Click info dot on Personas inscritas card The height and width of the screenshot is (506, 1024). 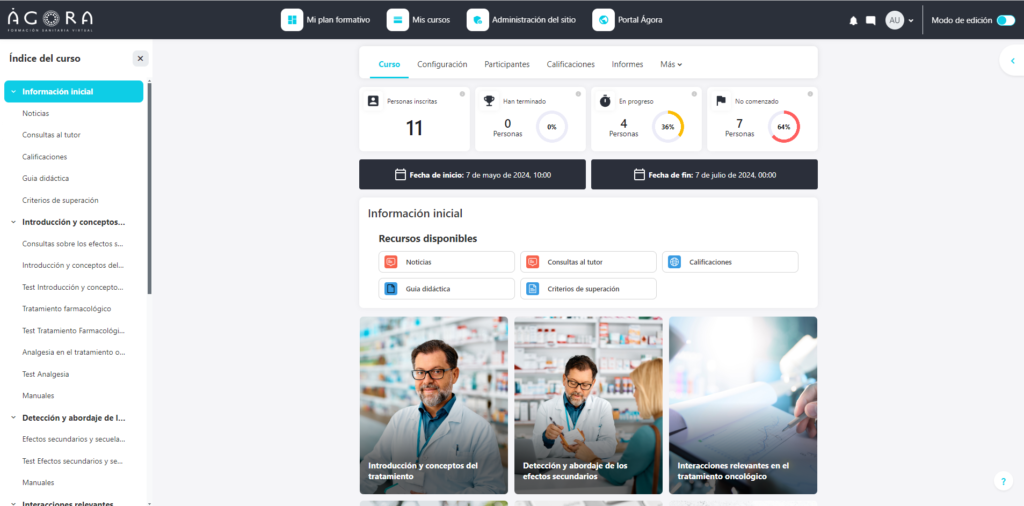(x=462, y=94)
